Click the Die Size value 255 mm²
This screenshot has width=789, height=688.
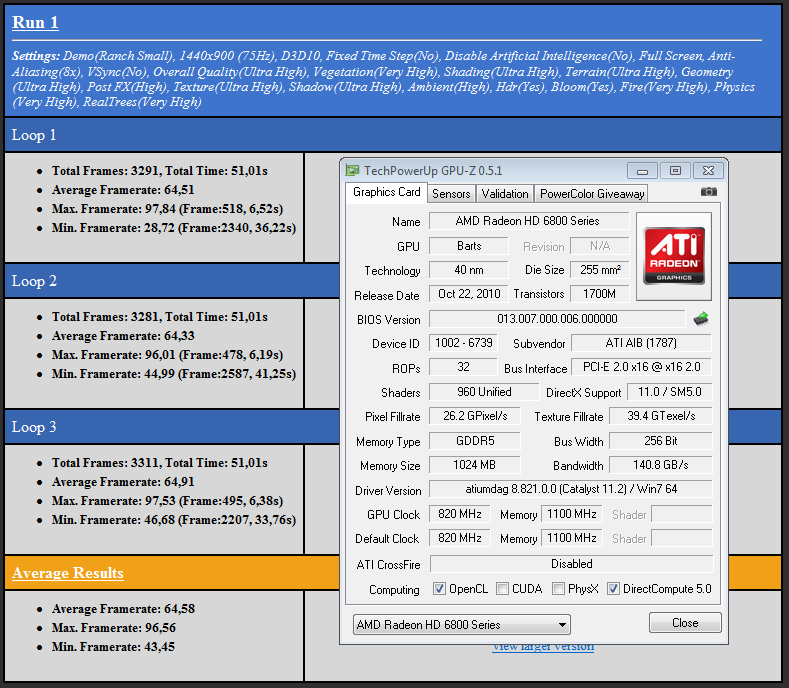(x=600, y=270)
